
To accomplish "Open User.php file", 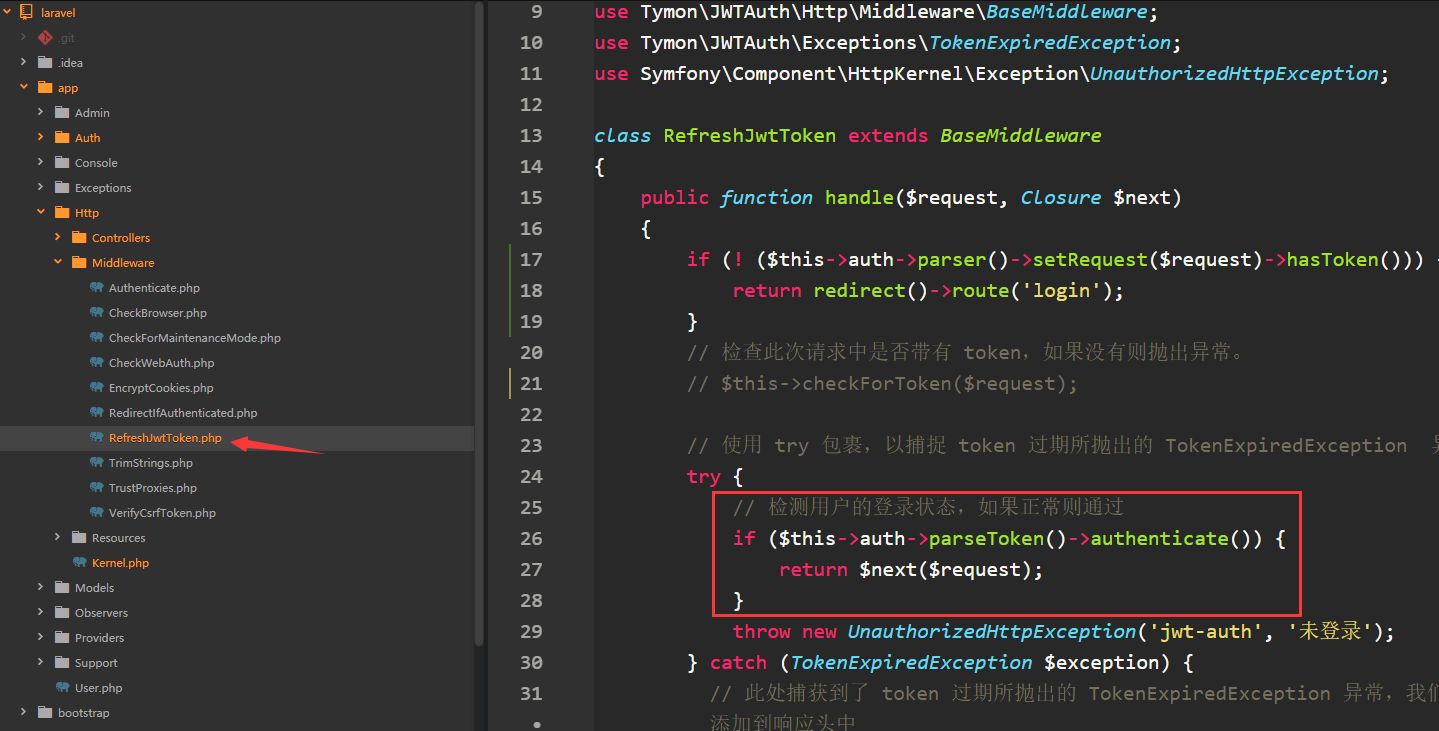I will pos(98,688).
